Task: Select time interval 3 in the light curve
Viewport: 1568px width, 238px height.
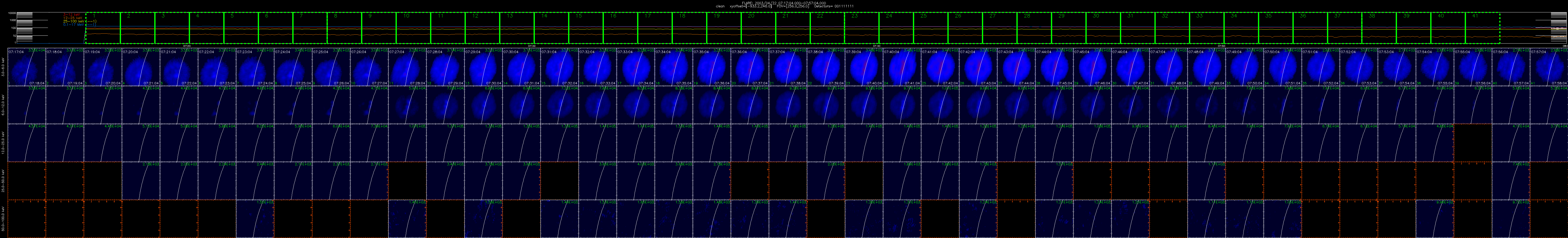Action: pyautogui.click(x=172, y=28)
